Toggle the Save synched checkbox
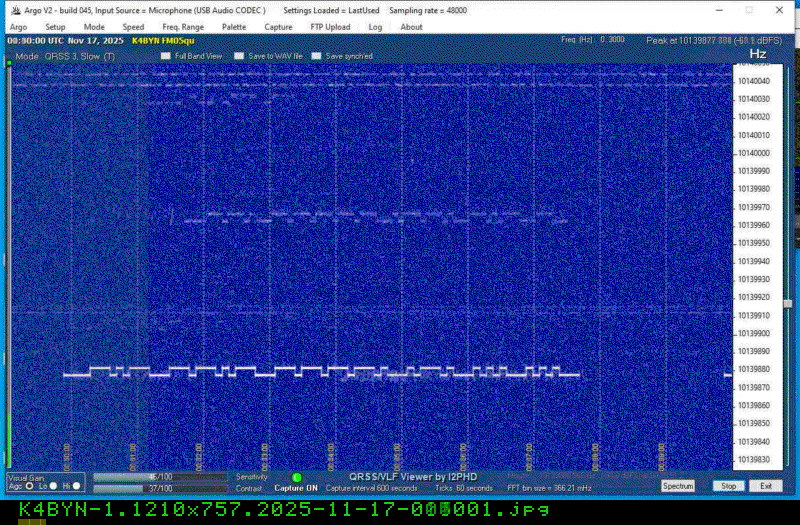Viewport: 800px width, 525px height. point(316,57)
